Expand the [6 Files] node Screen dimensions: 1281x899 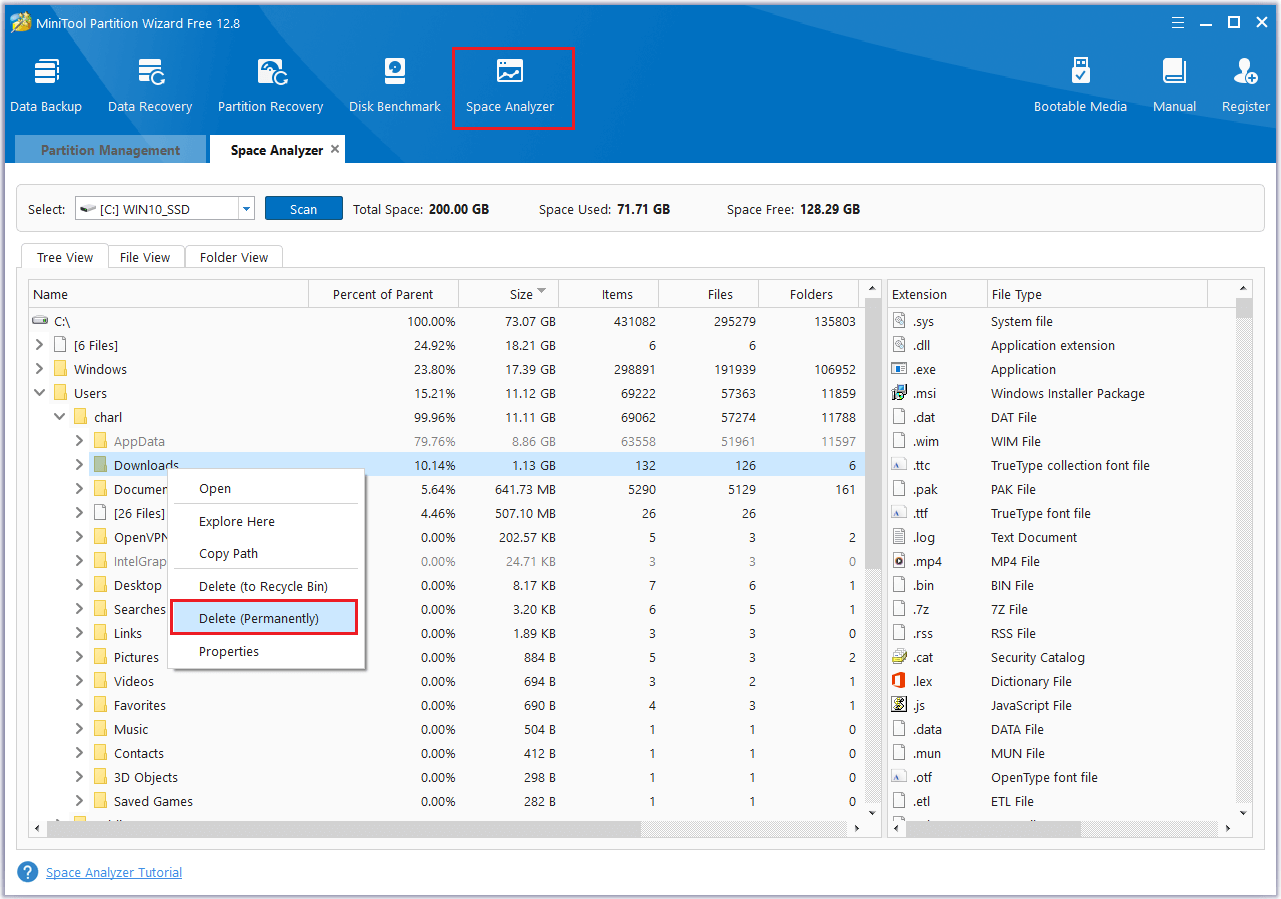tap(39, 345)
